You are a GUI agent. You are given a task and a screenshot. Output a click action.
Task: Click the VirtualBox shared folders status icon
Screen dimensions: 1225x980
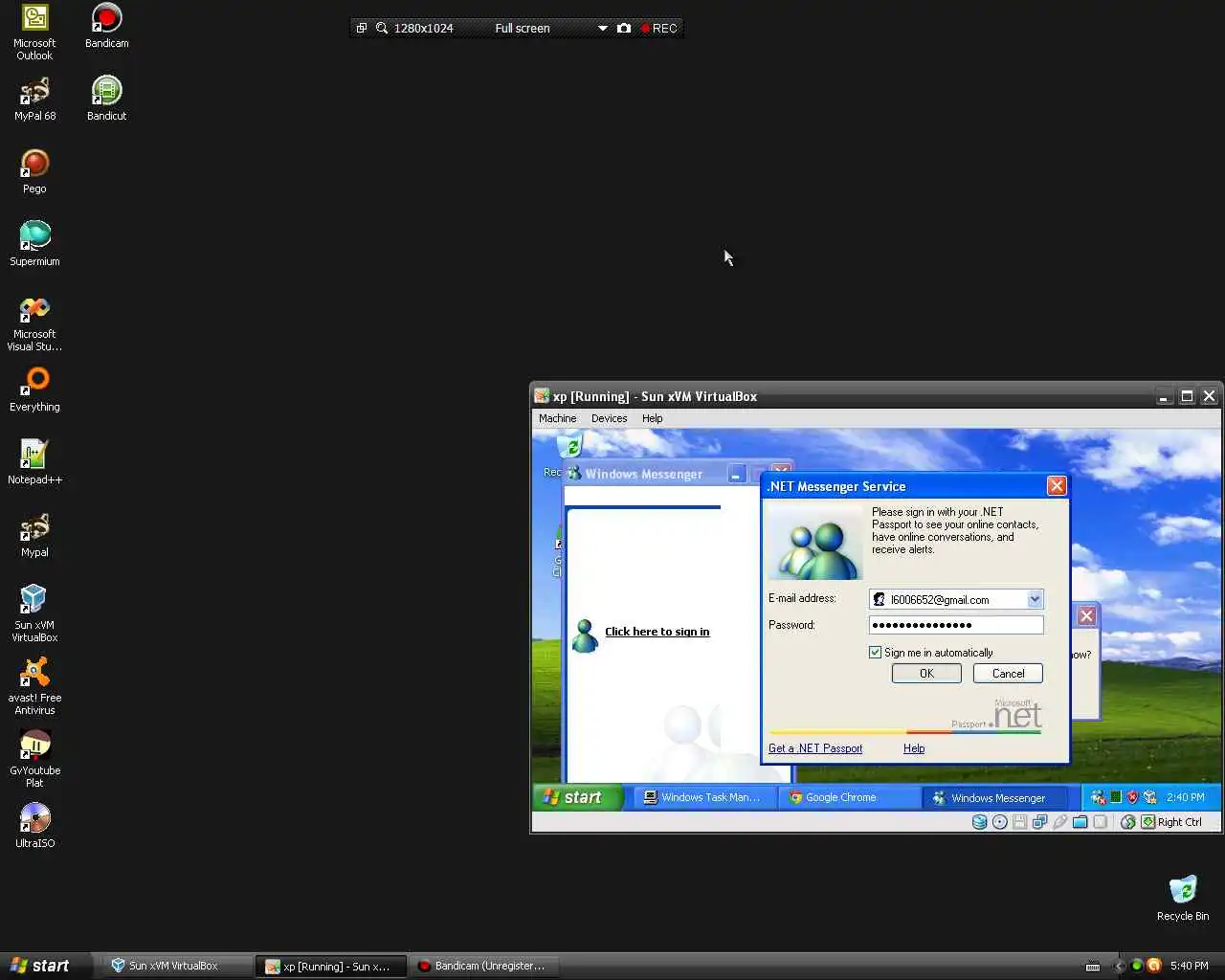(x=1080, y=822)
